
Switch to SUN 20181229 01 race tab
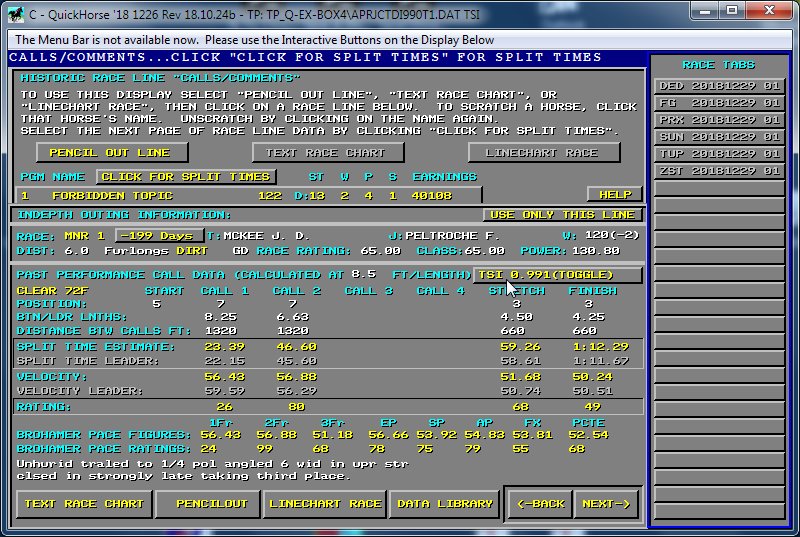click(719, 137)
